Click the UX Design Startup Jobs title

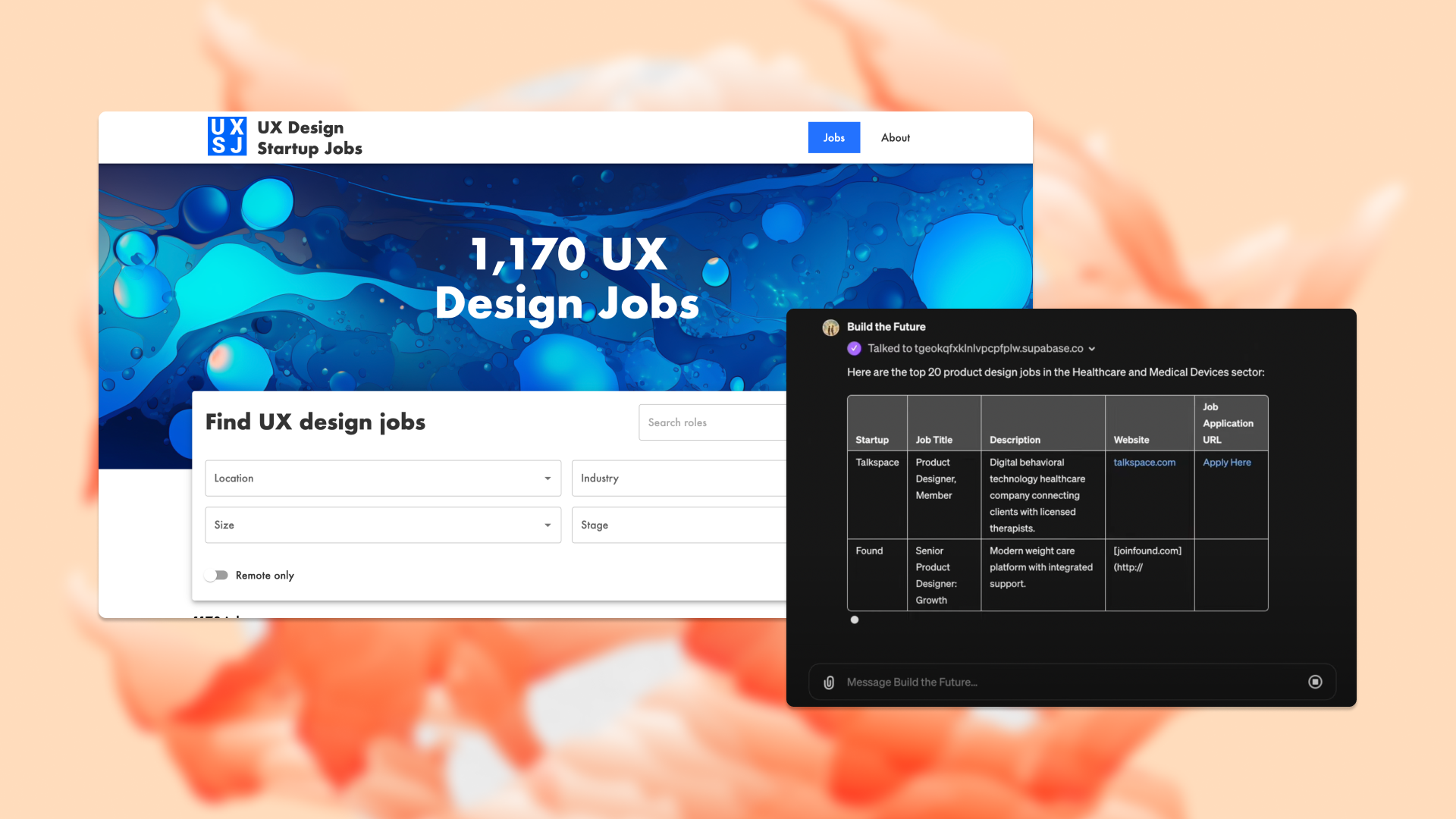tap(309, 138)
